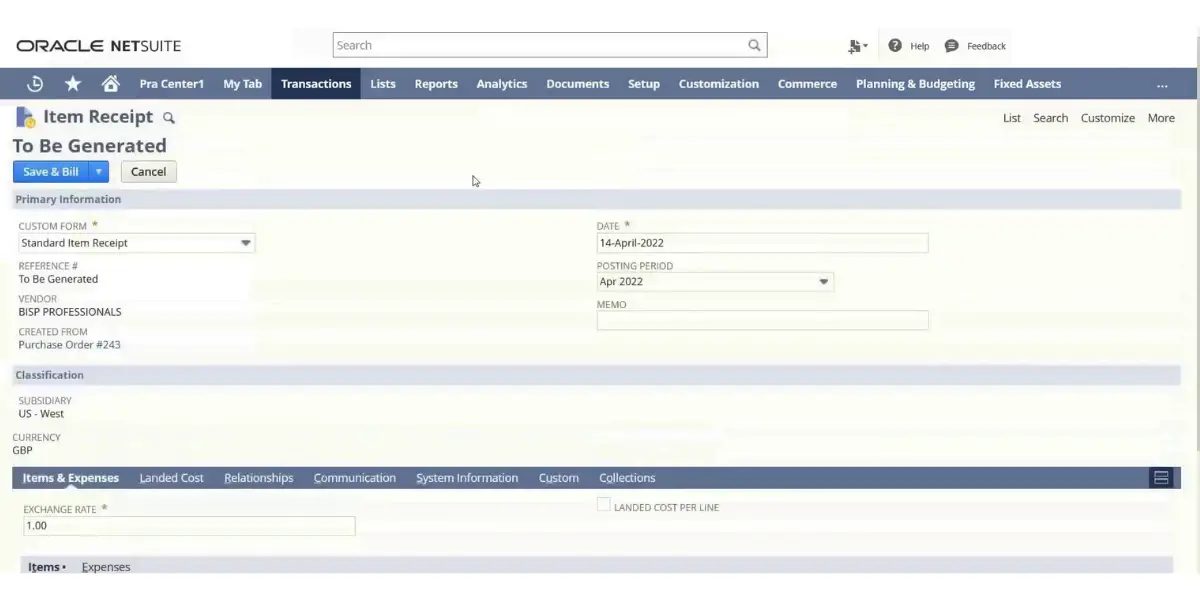
Task: Open the Customize link
Action: [x=1108, y=118]
